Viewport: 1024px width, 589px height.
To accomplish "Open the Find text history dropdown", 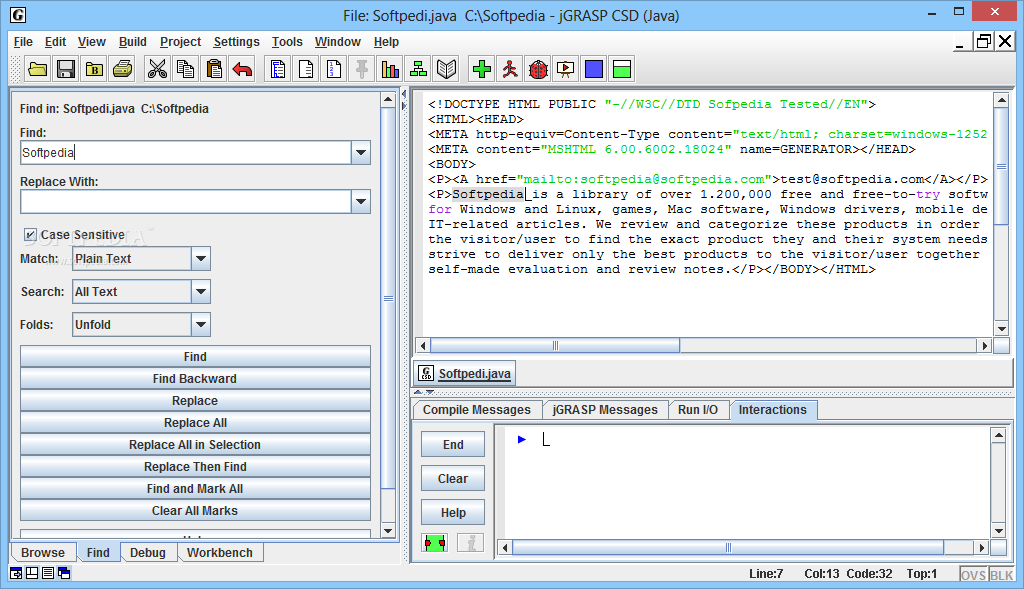I will 360,153.
